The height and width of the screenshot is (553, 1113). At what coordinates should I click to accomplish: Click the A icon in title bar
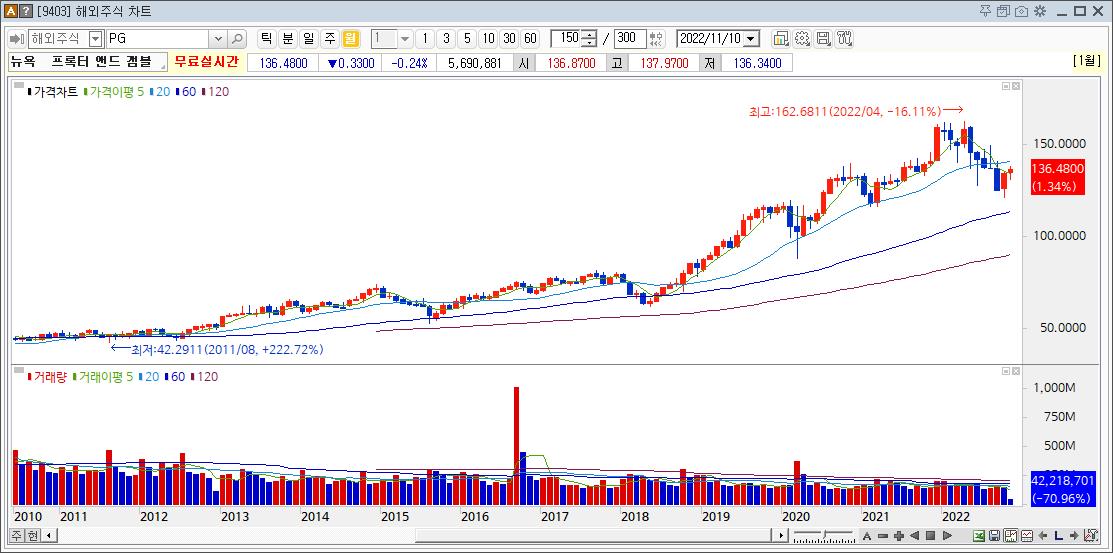(10, 11)
